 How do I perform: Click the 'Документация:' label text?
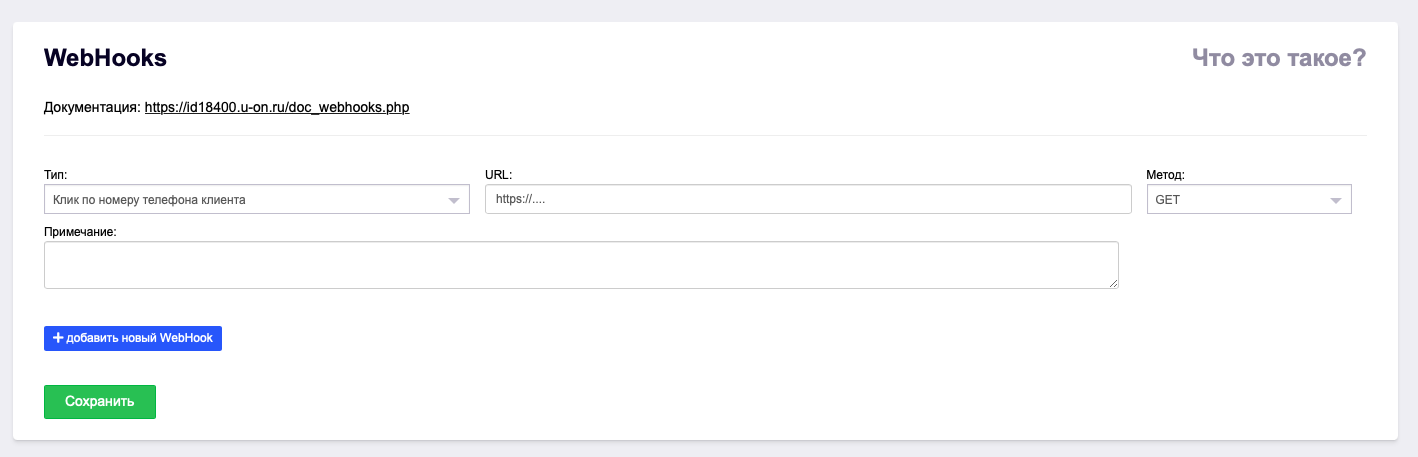(92, 107)
